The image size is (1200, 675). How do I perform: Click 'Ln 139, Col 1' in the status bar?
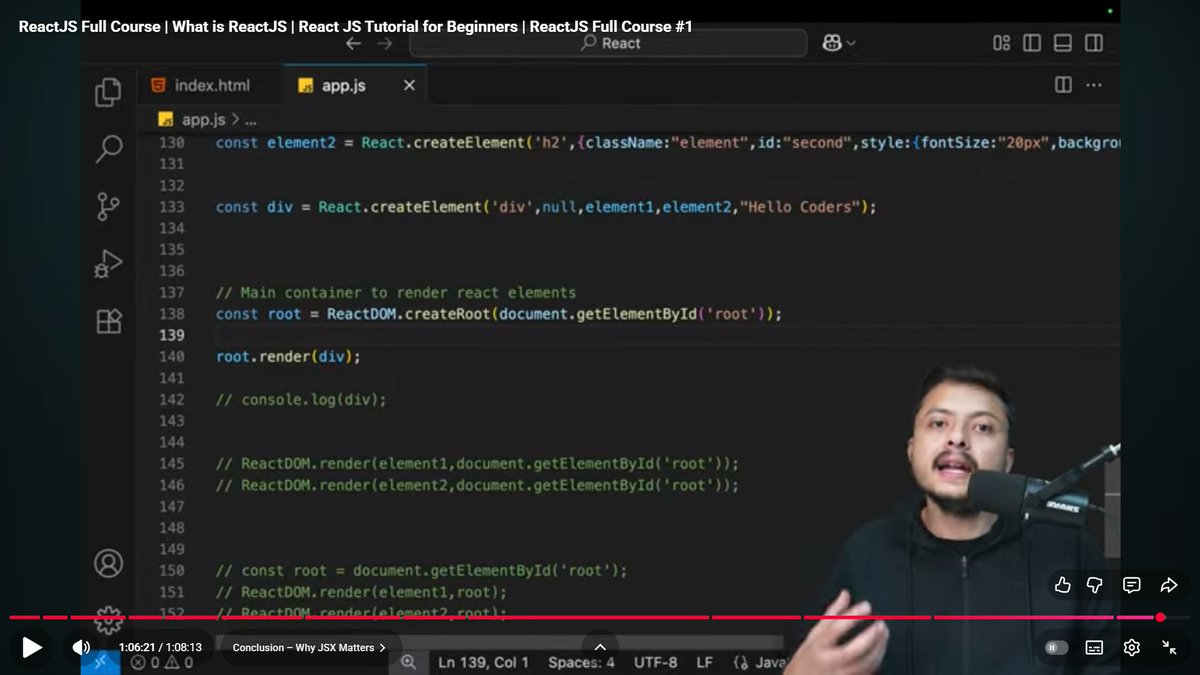(x=484, y=662)
